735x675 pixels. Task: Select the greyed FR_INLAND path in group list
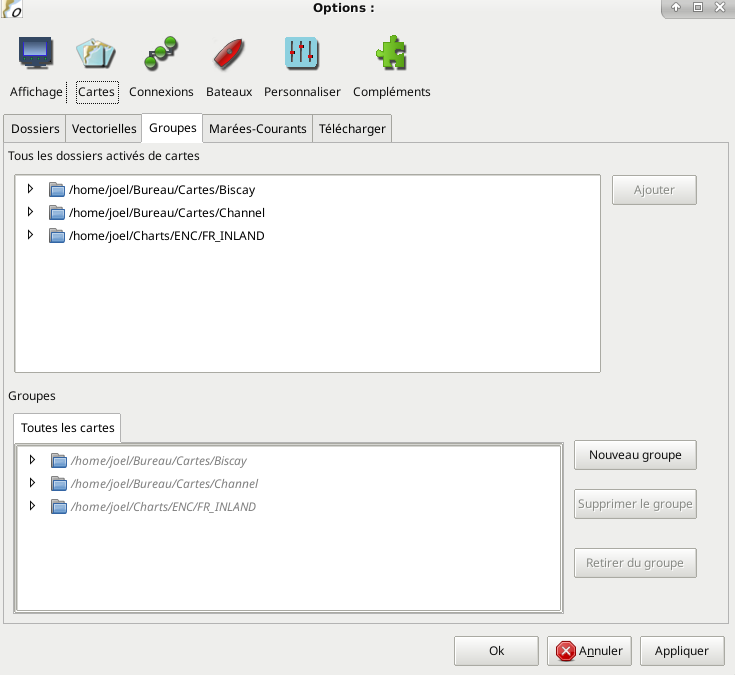point(164,507)
